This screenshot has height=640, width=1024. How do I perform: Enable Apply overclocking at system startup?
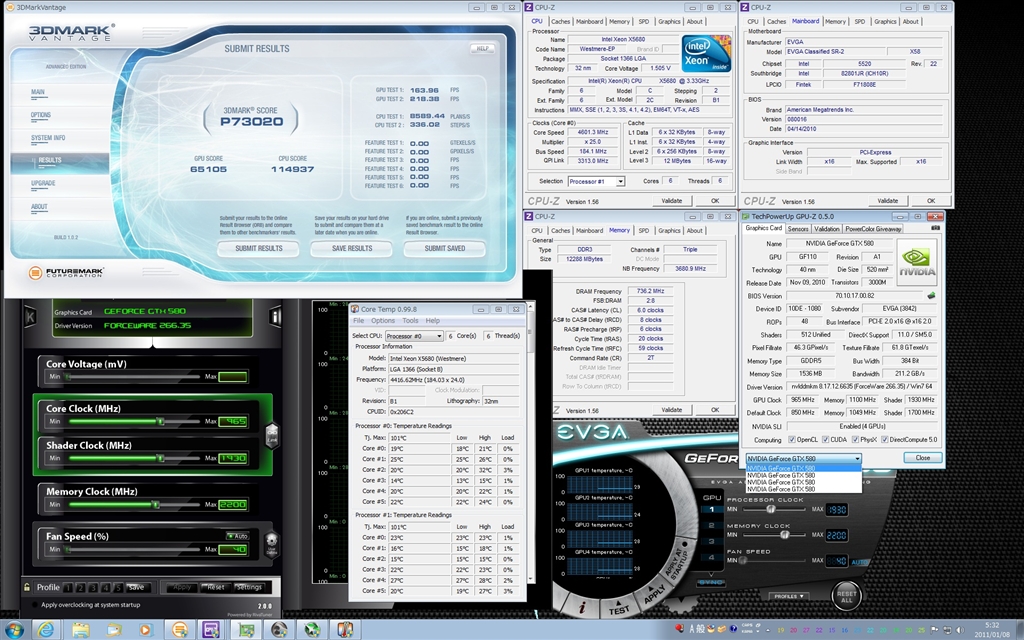[x=35, y=605]
